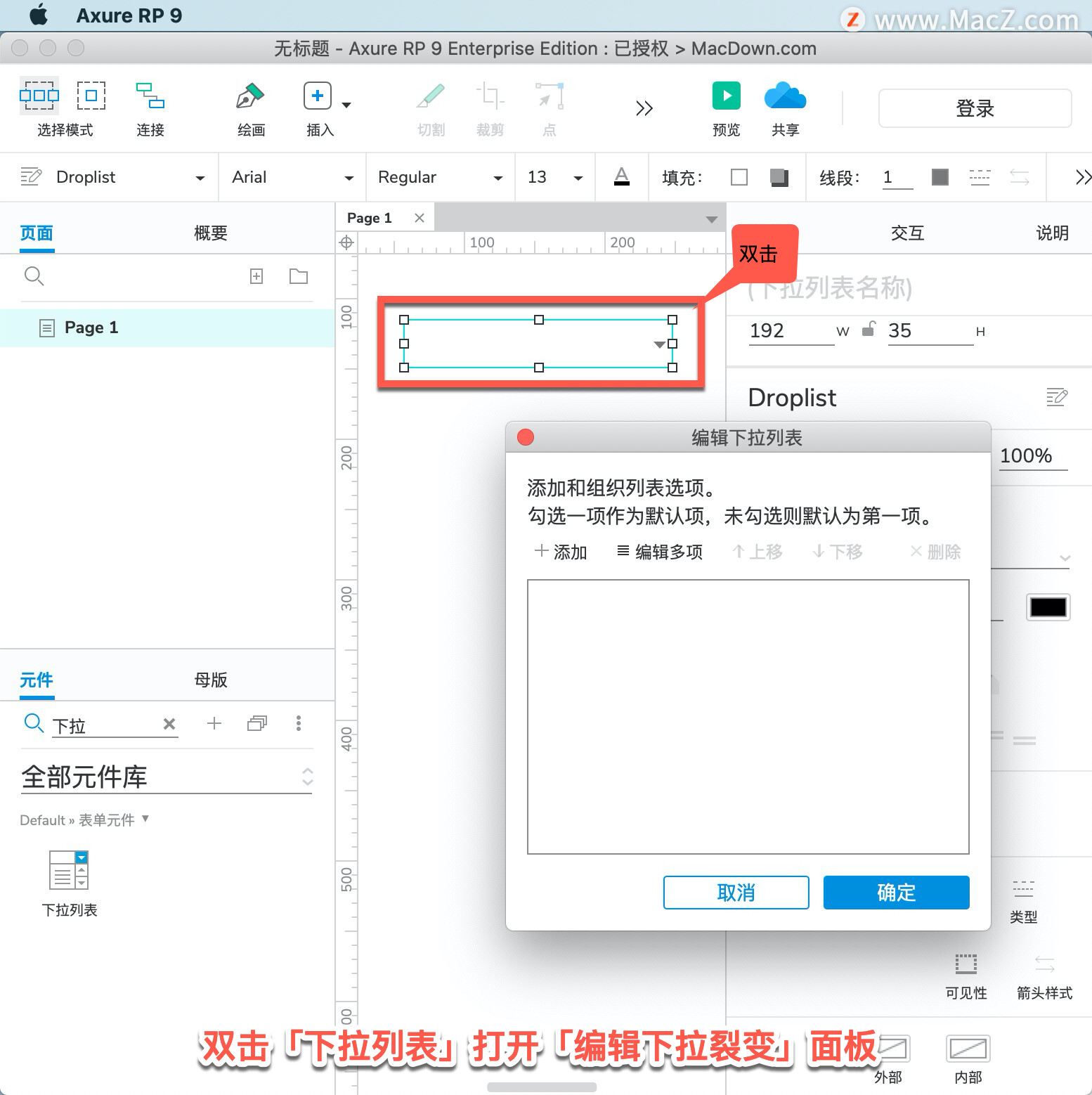
Task: Open the shadow fill icon next to fill
Action: (x=779, y=177)
